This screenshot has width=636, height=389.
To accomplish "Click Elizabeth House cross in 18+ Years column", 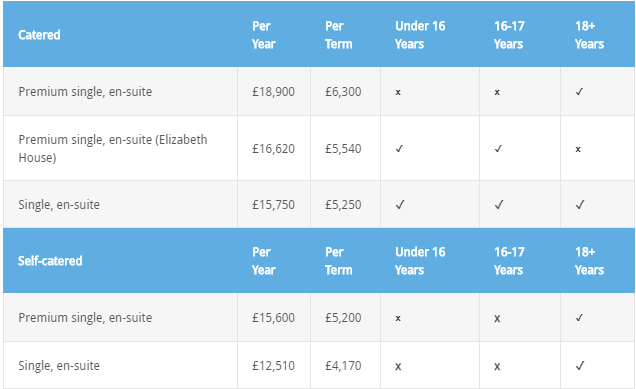I will tap(578, 149).
